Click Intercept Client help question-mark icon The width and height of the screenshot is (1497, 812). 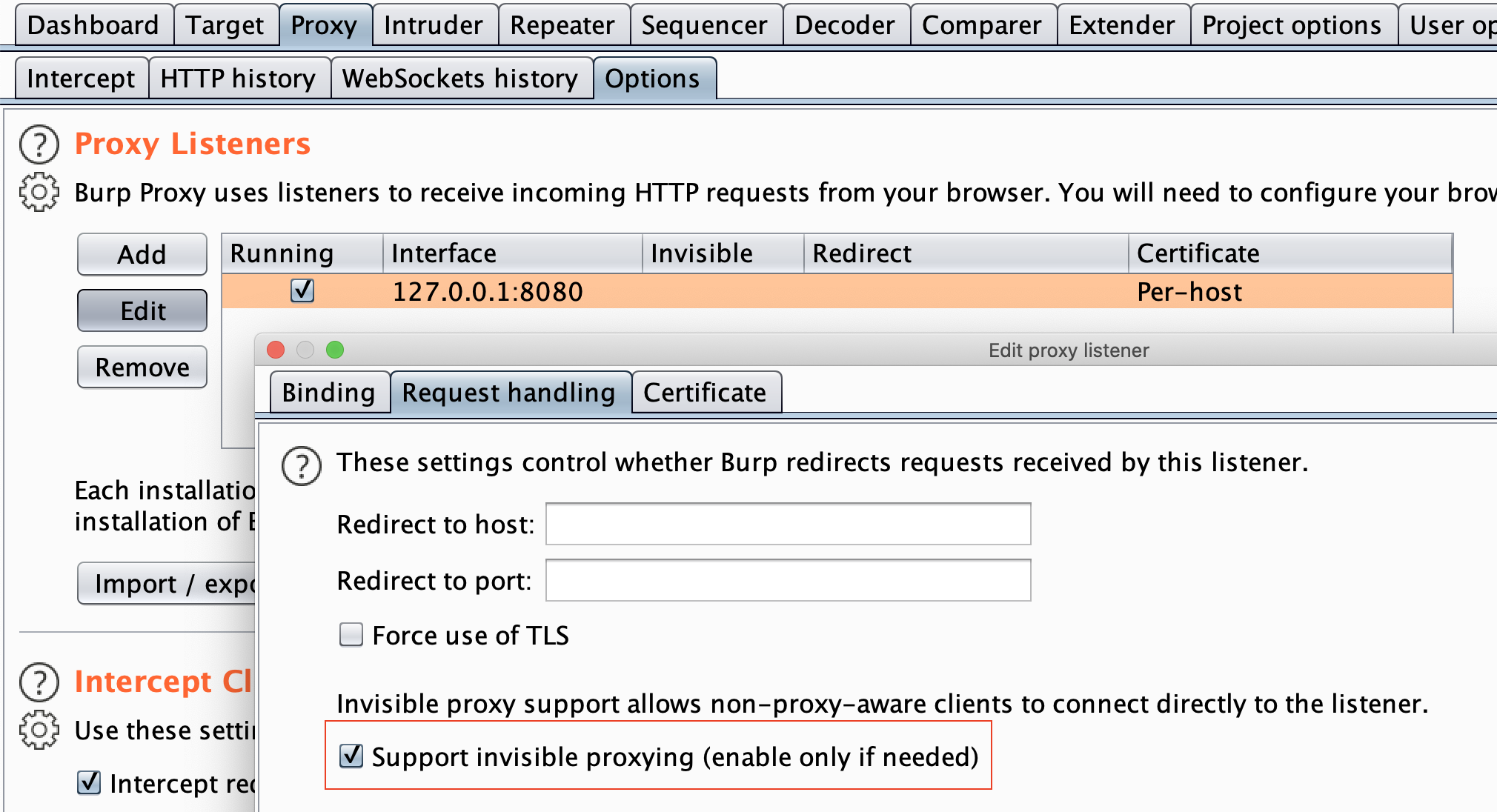click(39, 682)
